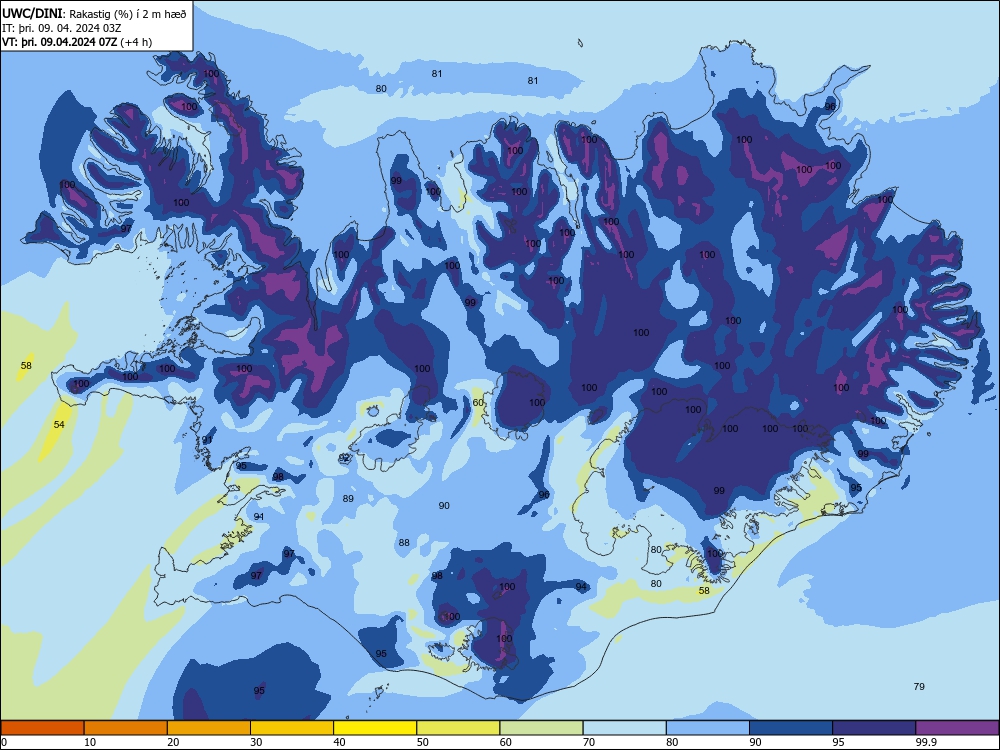Click the legend tick label 99.9
The image size is (1000, 750).
tap(926, 742)
